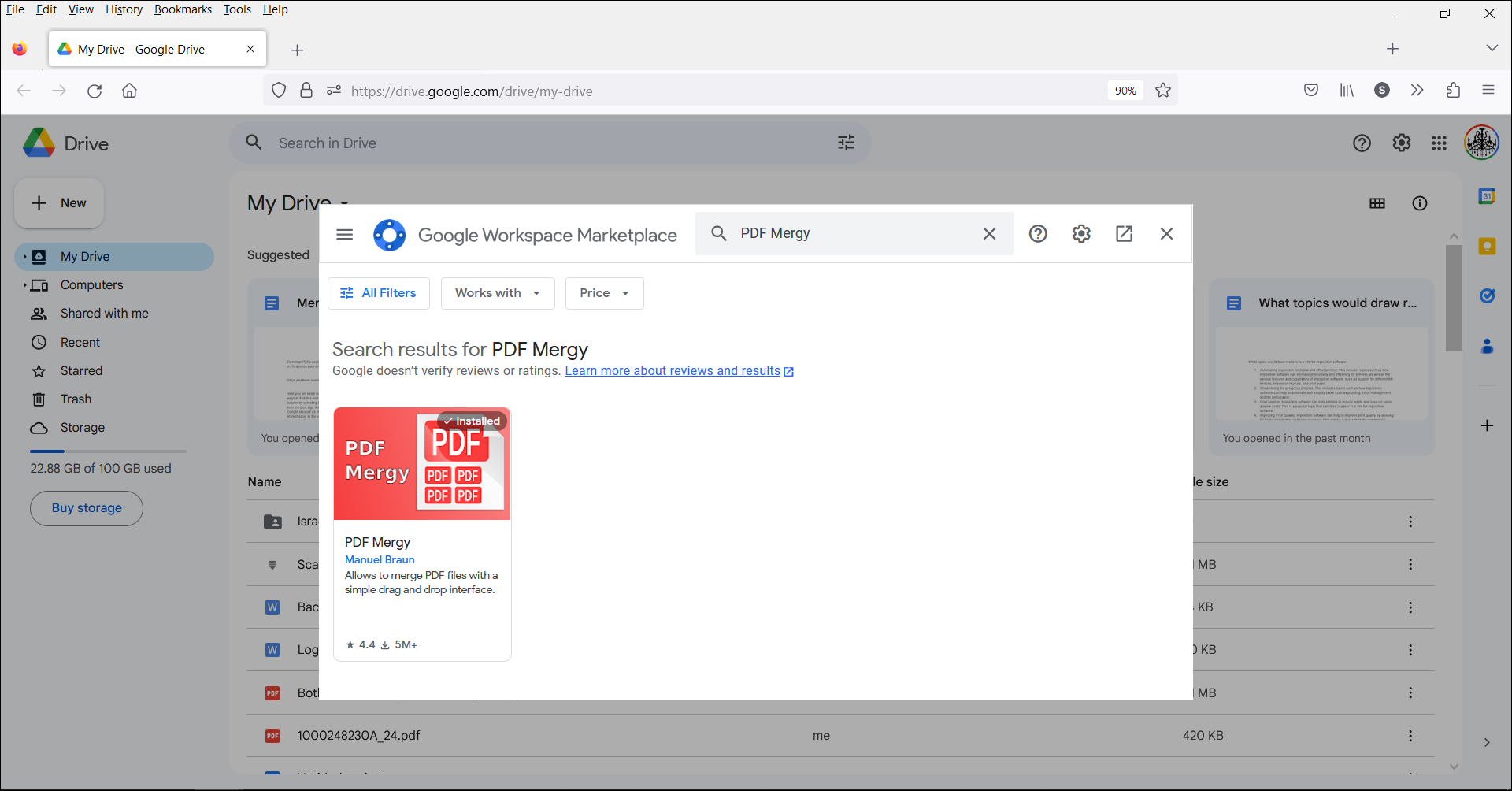1512x791 pixels.
Task: Create a New Drive item
Action: tap(59, 203)
